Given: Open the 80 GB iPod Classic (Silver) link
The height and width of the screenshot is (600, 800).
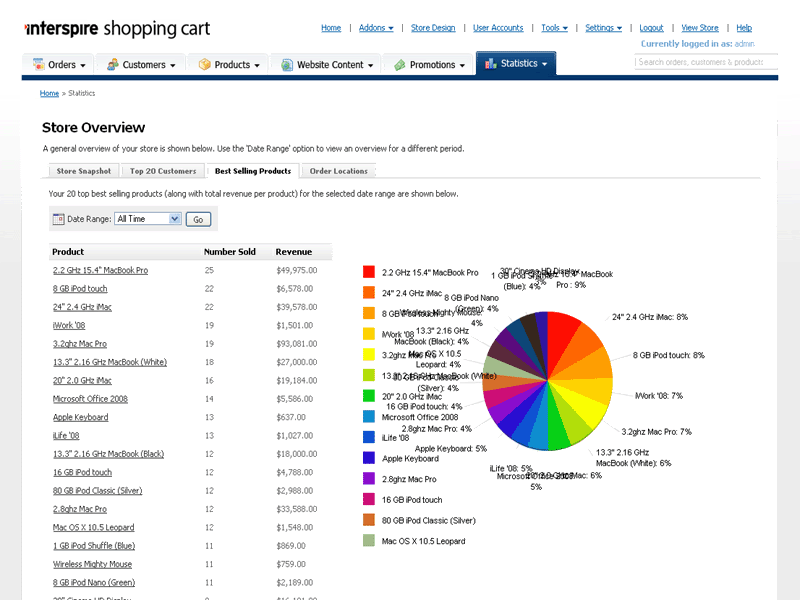Looking at the screenshot, I should 97,491.
